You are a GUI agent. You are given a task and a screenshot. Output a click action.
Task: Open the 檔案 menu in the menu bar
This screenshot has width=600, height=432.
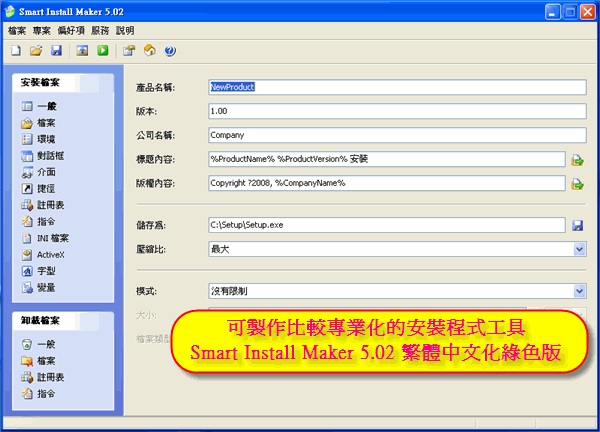(x=19, y=31)
